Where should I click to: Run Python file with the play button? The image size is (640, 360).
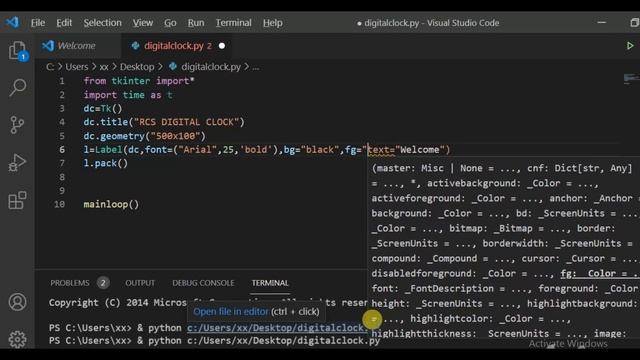coord(630,46)
